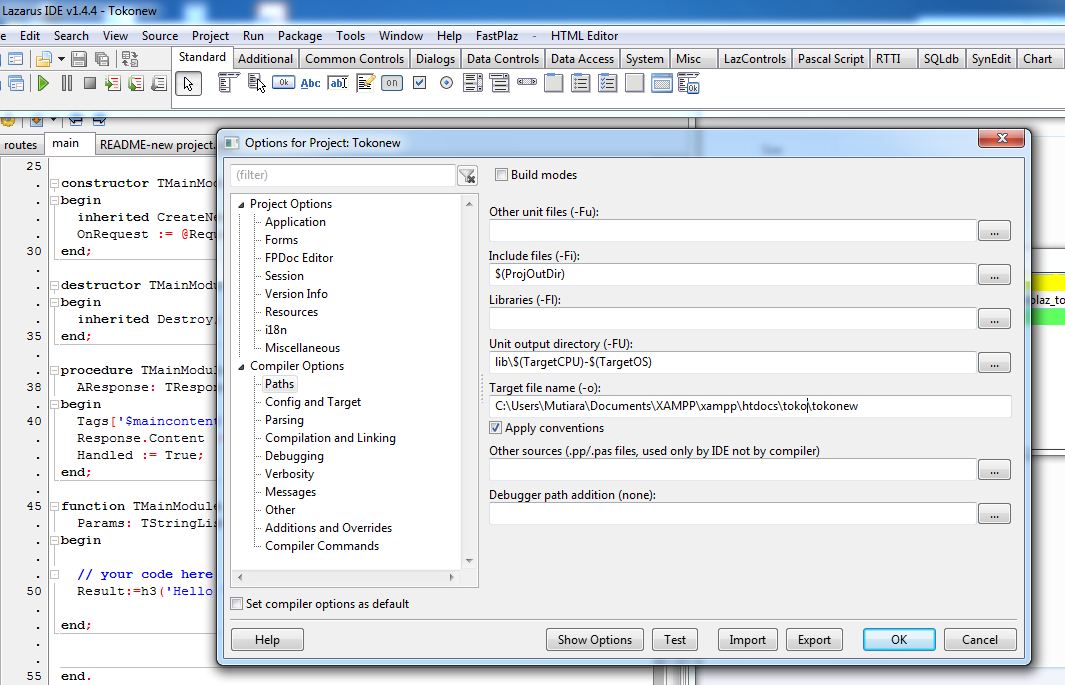Click the Open file toolbar icon
Viewport: 1065px width, 685px height.
point(43,59)
